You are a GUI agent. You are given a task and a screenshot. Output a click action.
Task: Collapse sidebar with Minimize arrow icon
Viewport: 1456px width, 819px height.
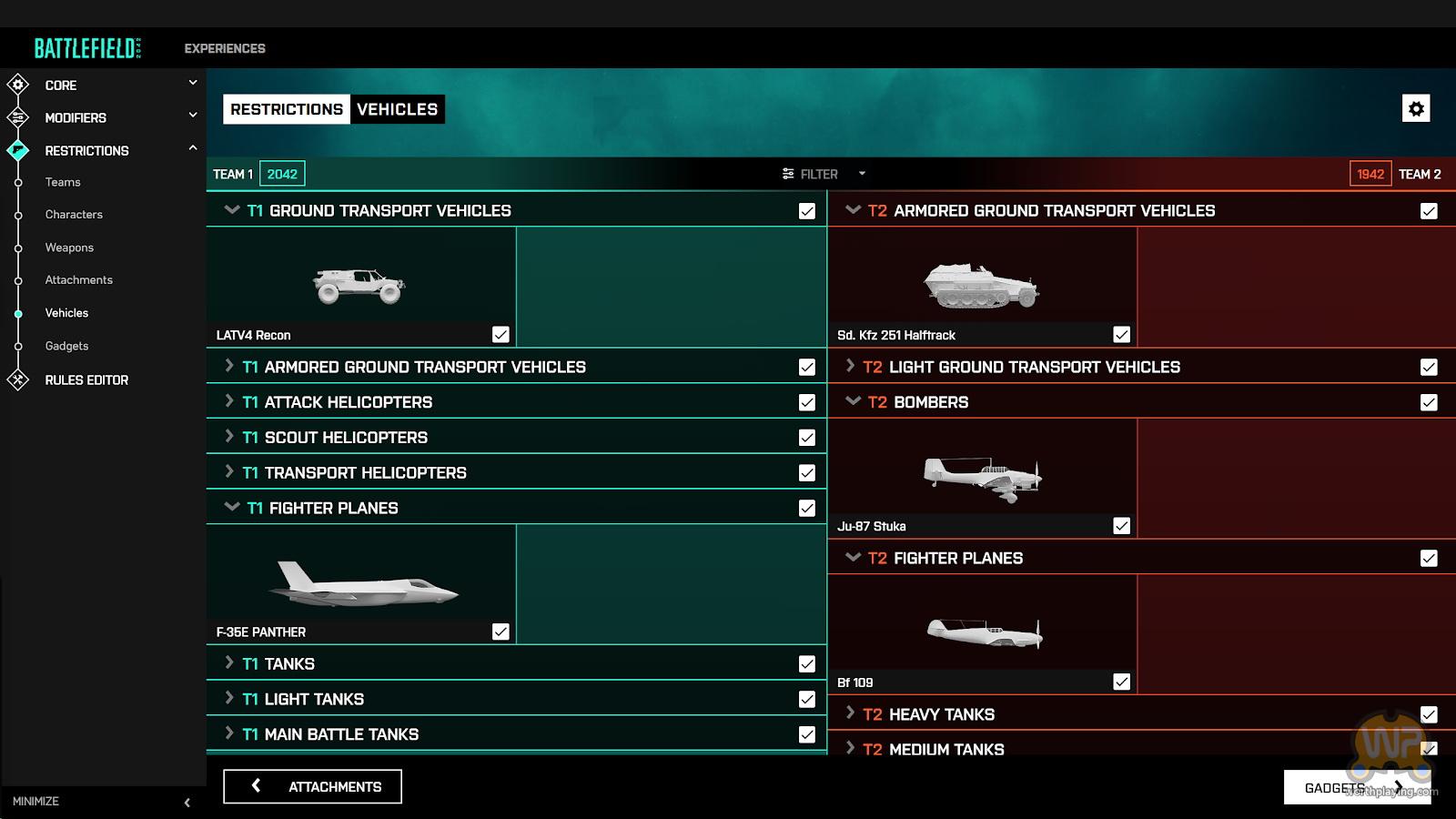click(x=187, y=802)
